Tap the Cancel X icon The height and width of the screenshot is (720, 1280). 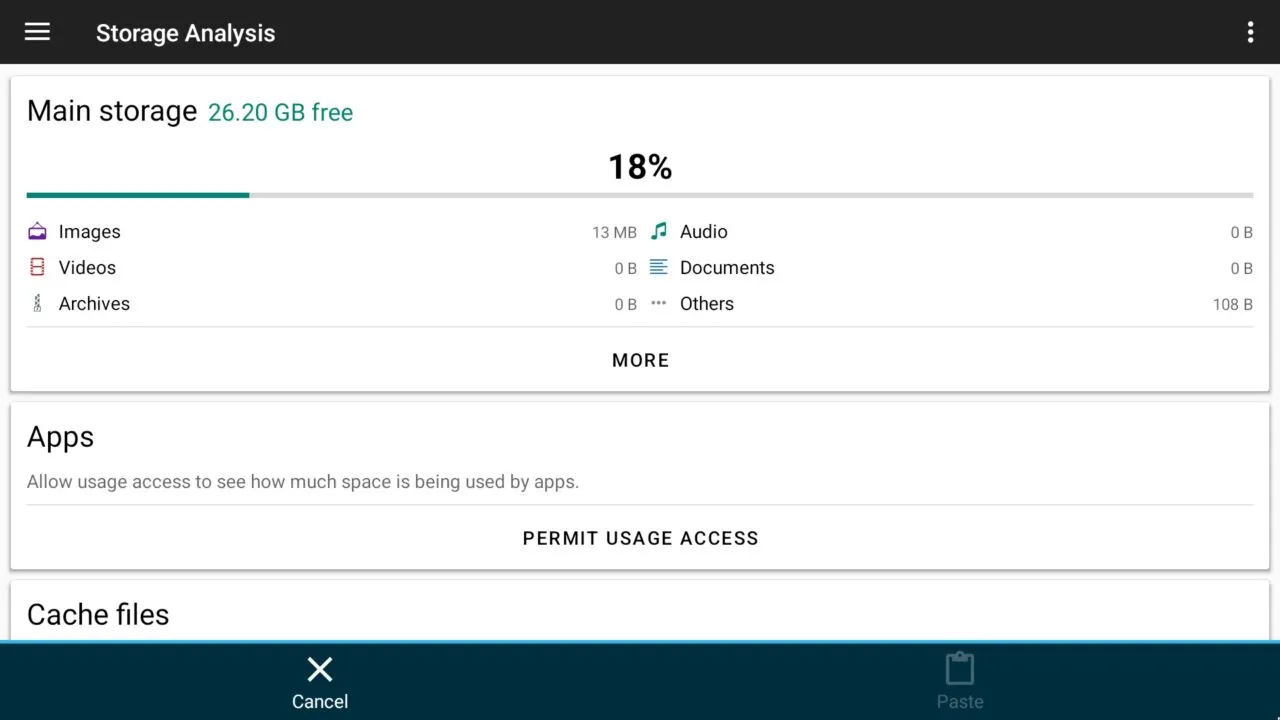[320, 669]
